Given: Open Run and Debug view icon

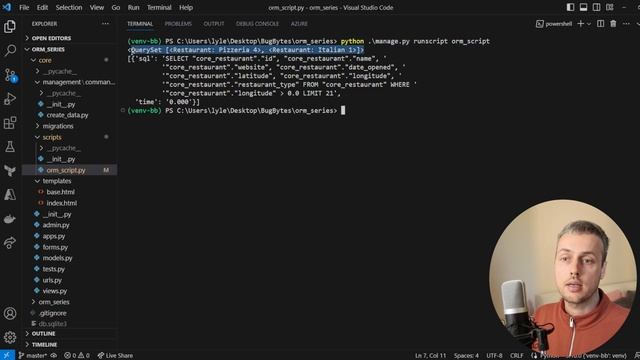Looking at the screenshot, I should (x=10, y=99).
